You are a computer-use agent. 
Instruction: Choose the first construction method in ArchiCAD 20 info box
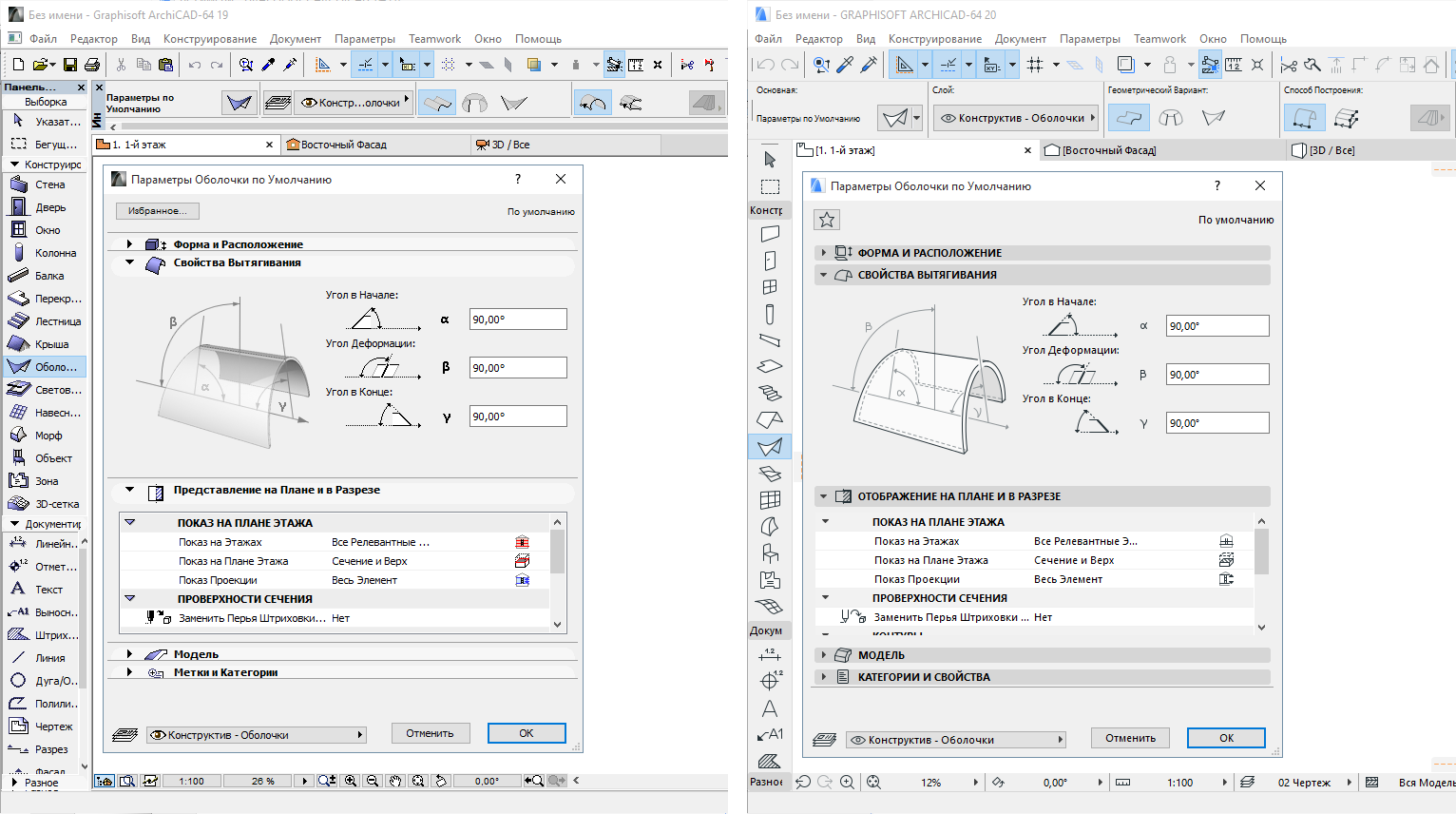[1305, 118]
